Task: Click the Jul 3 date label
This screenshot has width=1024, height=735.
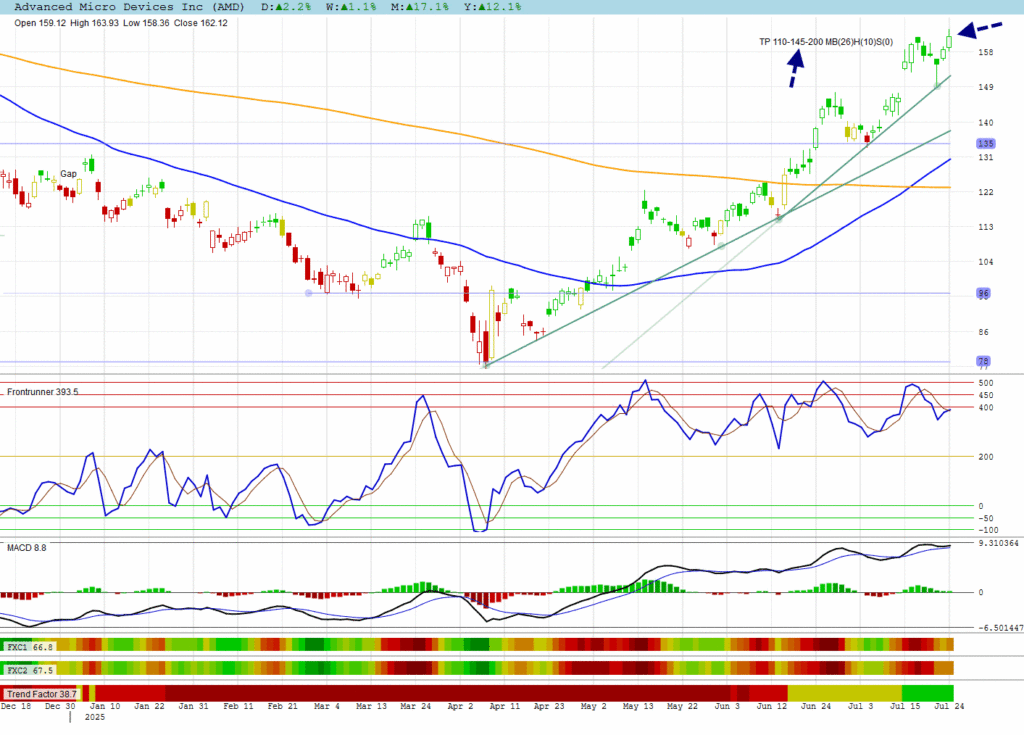Action: 861,706
